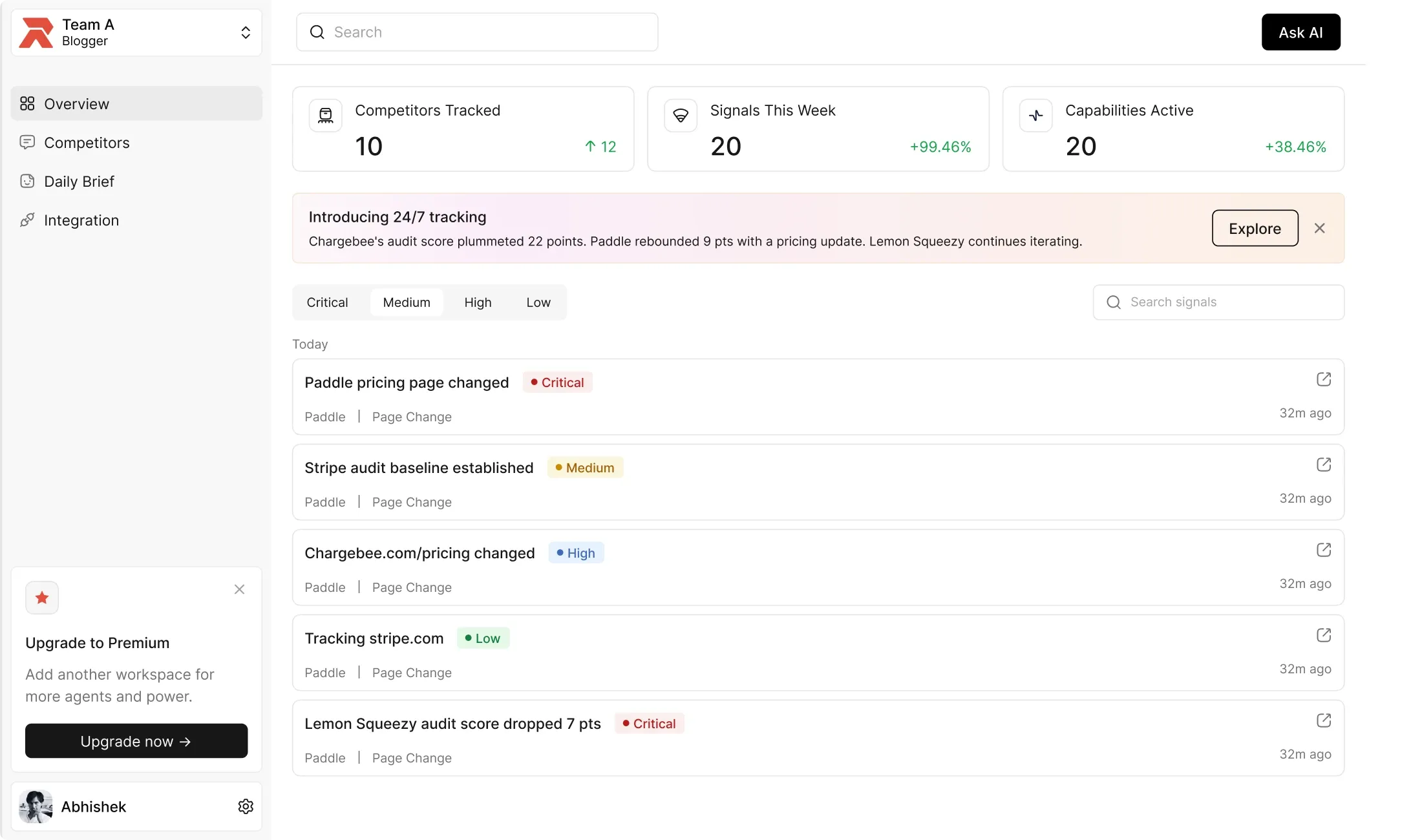Image resolution: width=1422 pixels, height=840 pixels.
Task: Open external link for Lemon Squeezy audit score
Action: click(x=1323, y=720)
